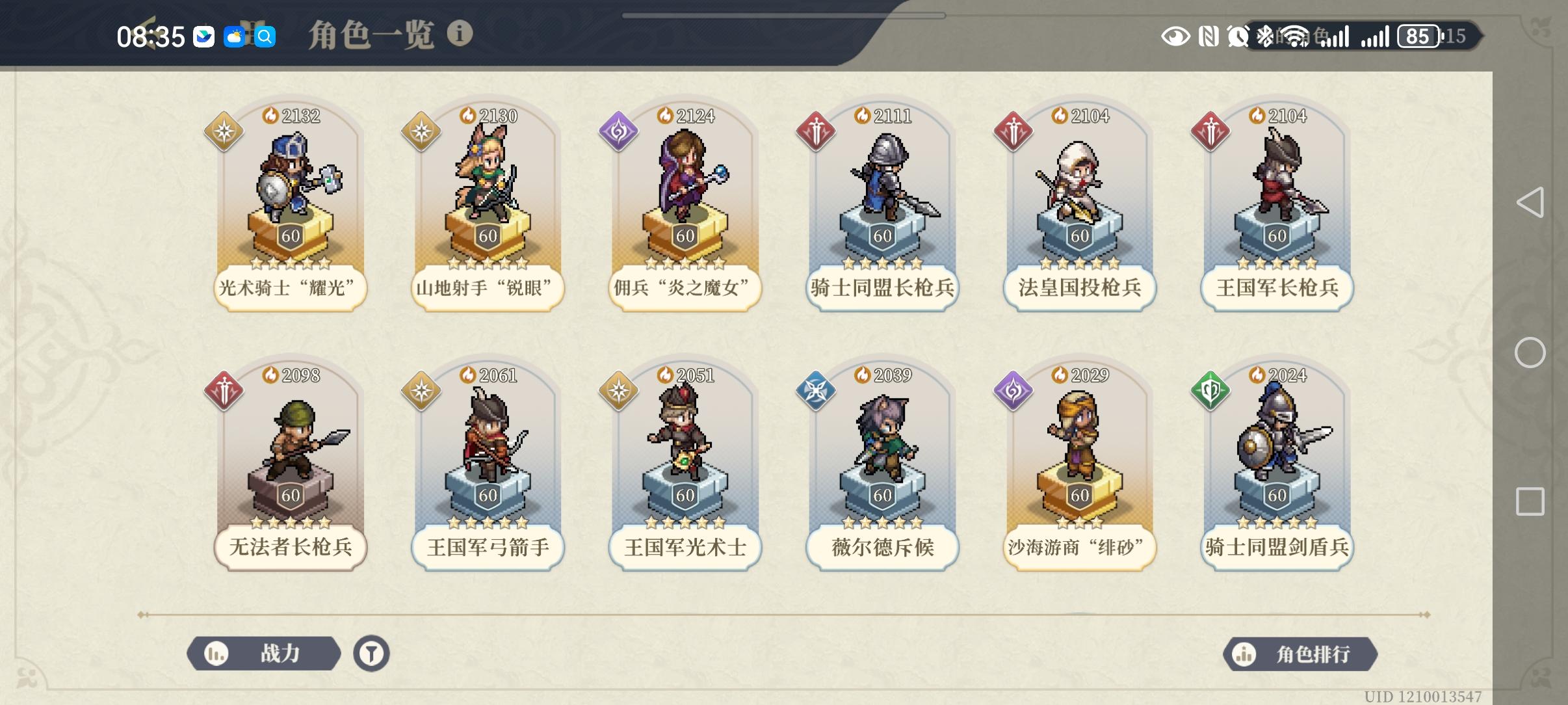Click the red lance badge on 骑士同盟长枪兵
The width and height of the screenshot is (1568, 705).
[x=816, y=131]
